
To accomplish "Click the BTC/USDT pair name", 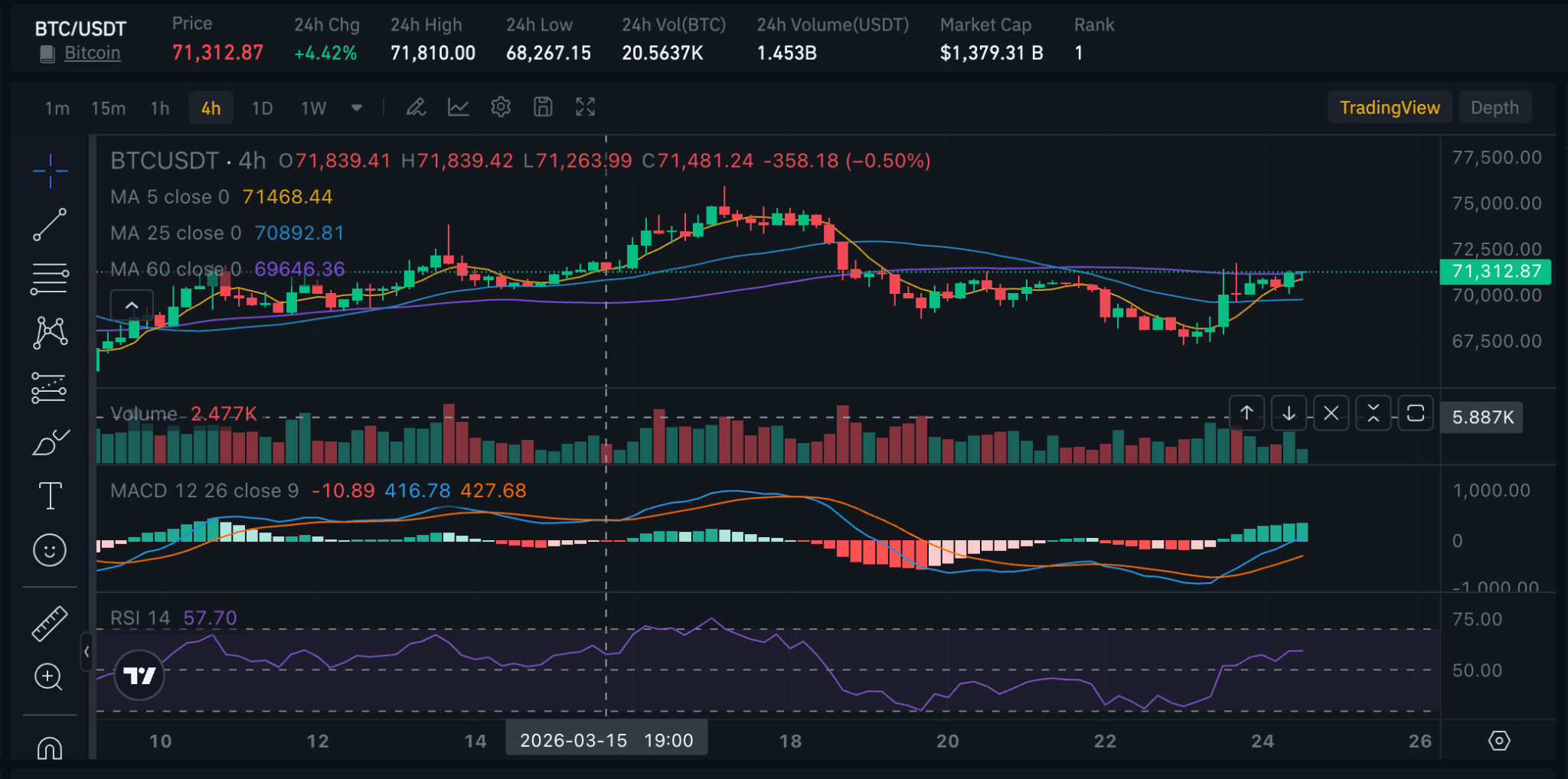I will tap(80, 29).
